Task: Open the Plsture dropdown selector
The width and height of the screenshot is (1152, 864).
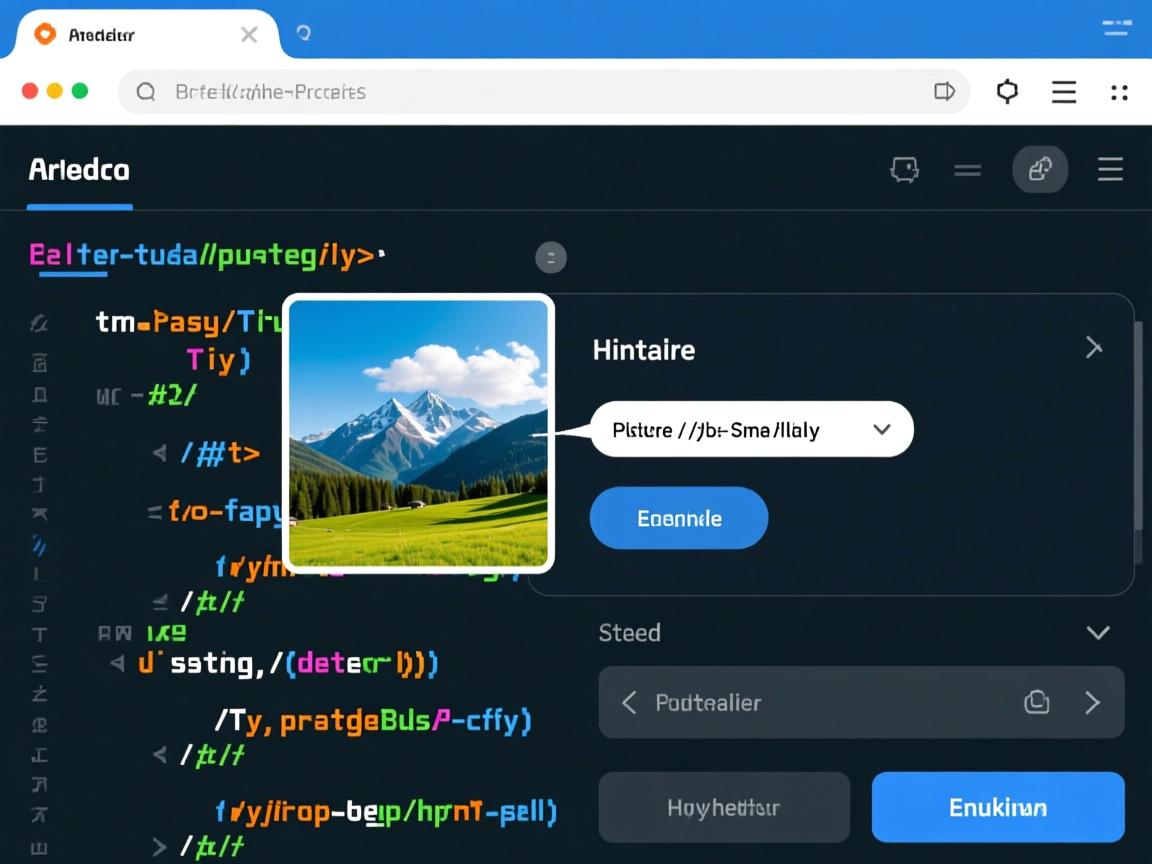Action: tap(752, 430)
